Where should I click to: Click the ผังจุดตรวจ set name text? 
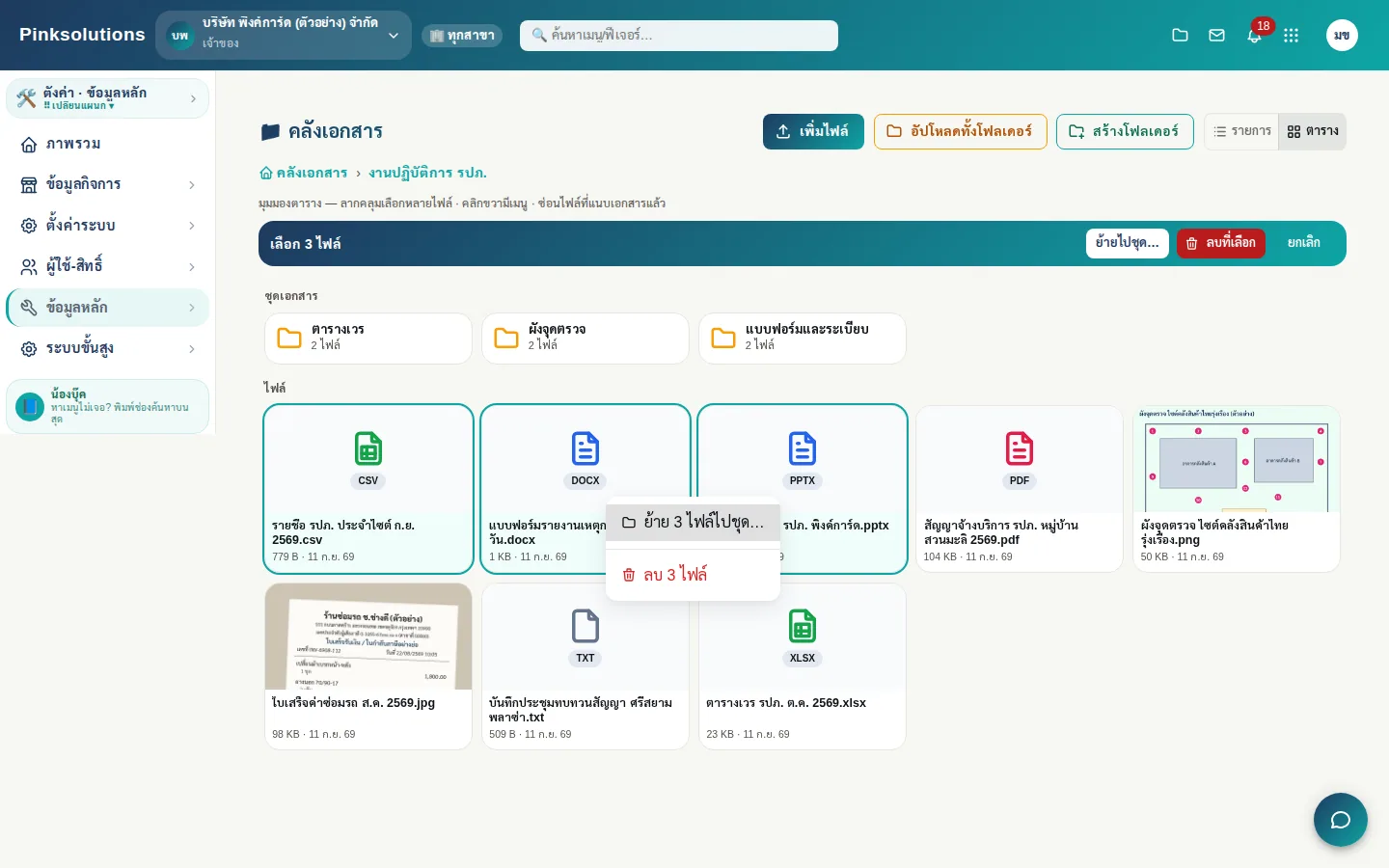[x=557, y=330]
